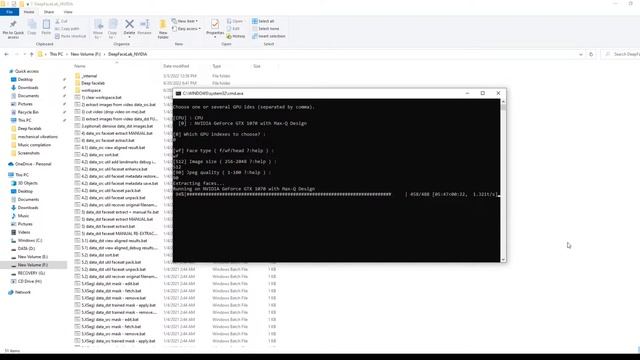The image size is (640, 360).
Task: Click Copy path in the ribbon
Action: tap(67, 29)
